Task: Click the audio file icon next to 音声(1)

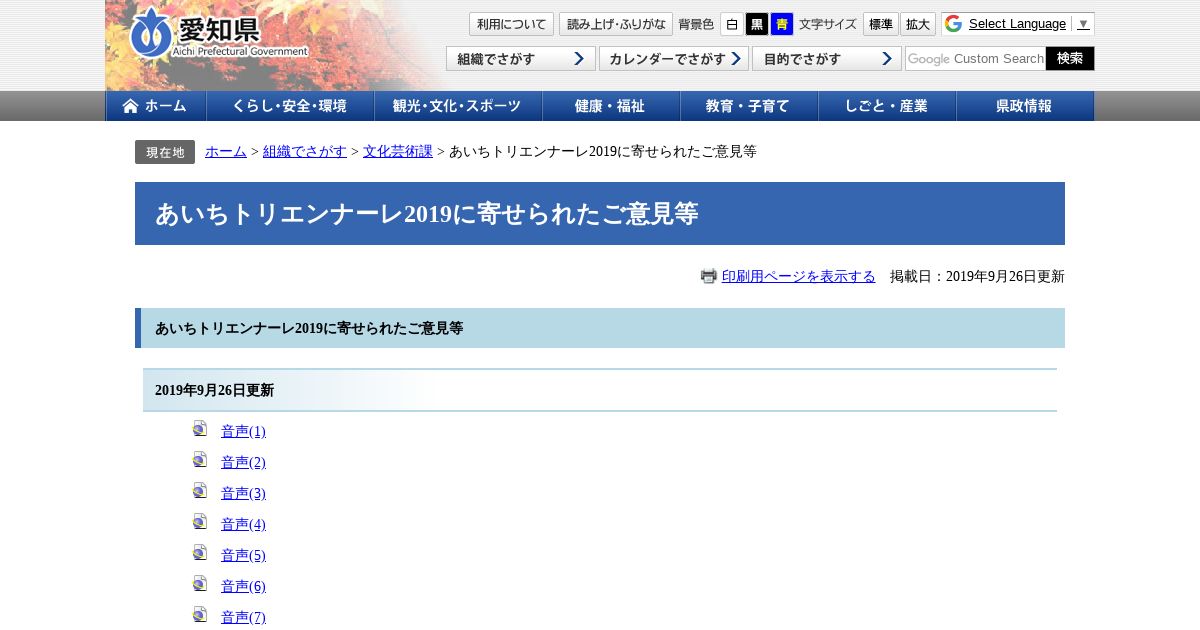Action: pyautogui.click(x=200, y=429)
